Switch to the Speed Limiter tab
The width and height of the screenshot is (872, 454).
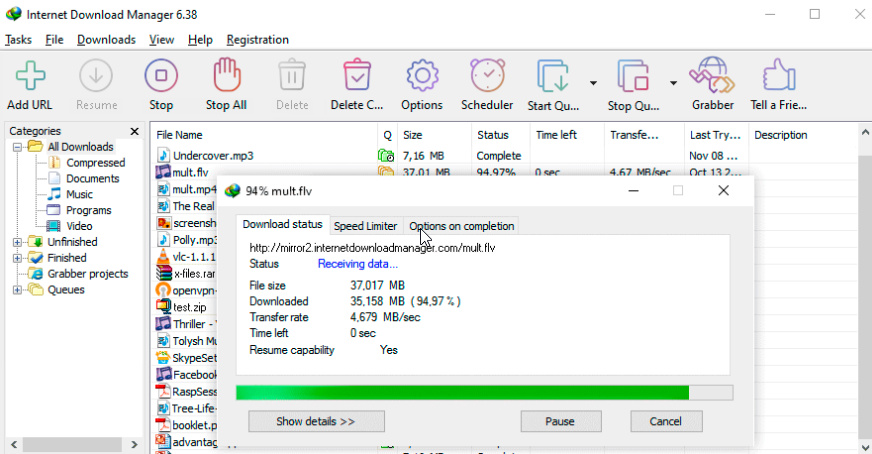(x=365, y=226)
